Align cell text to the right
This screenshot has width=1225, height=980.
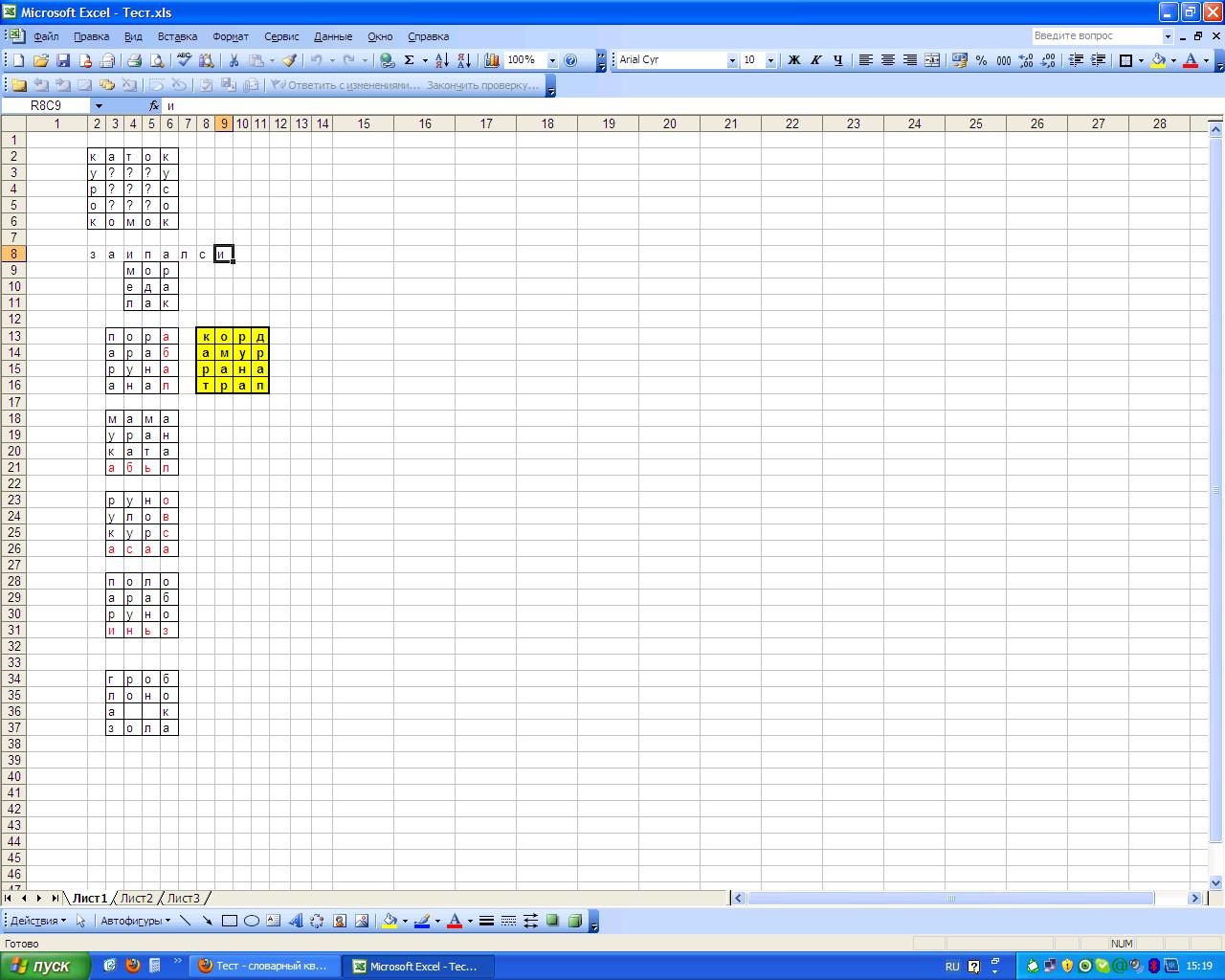pyautogui.click(x=909, y=60)
